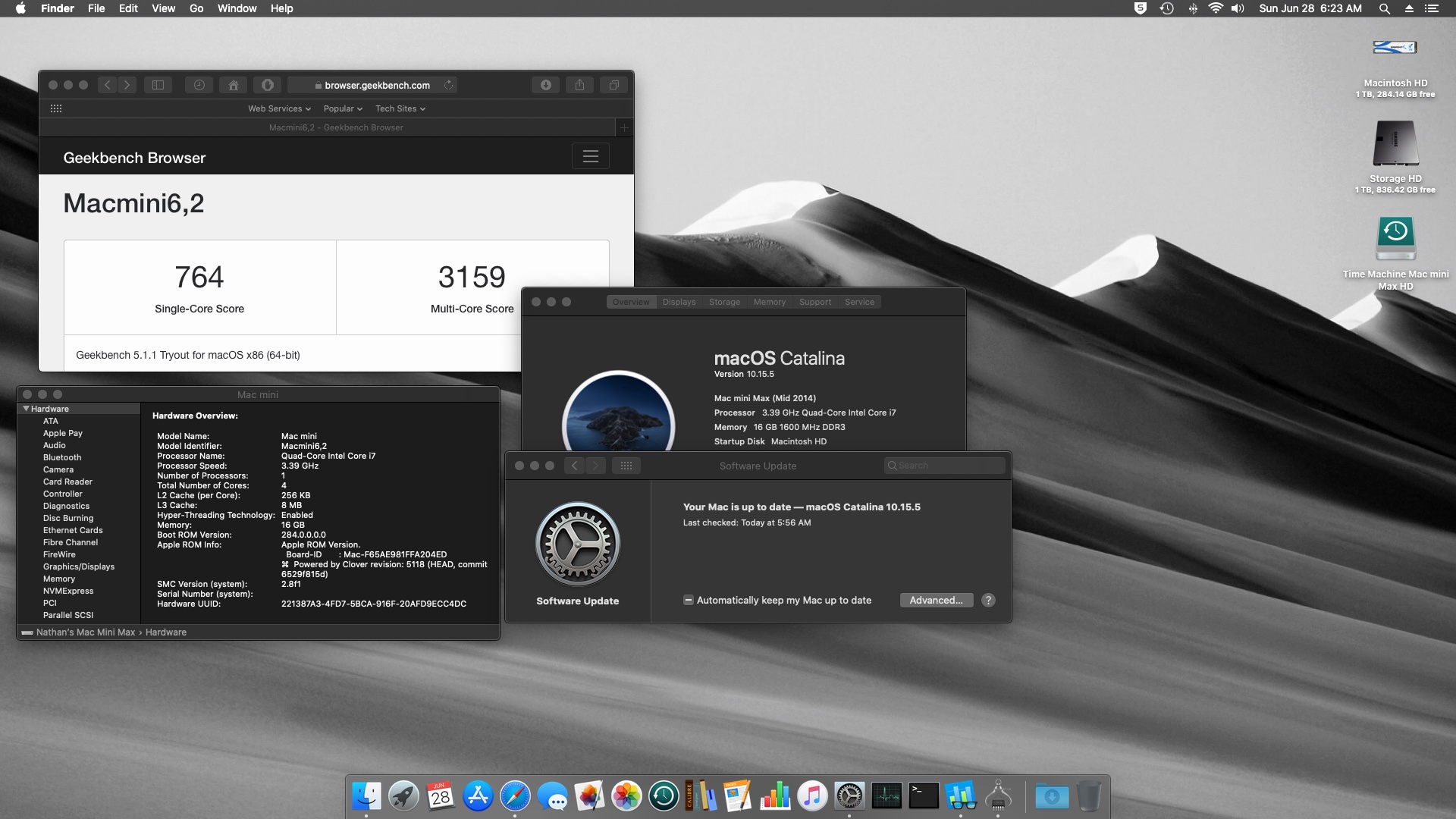Open the Trash in the Dock

[x=1089, y=796]
